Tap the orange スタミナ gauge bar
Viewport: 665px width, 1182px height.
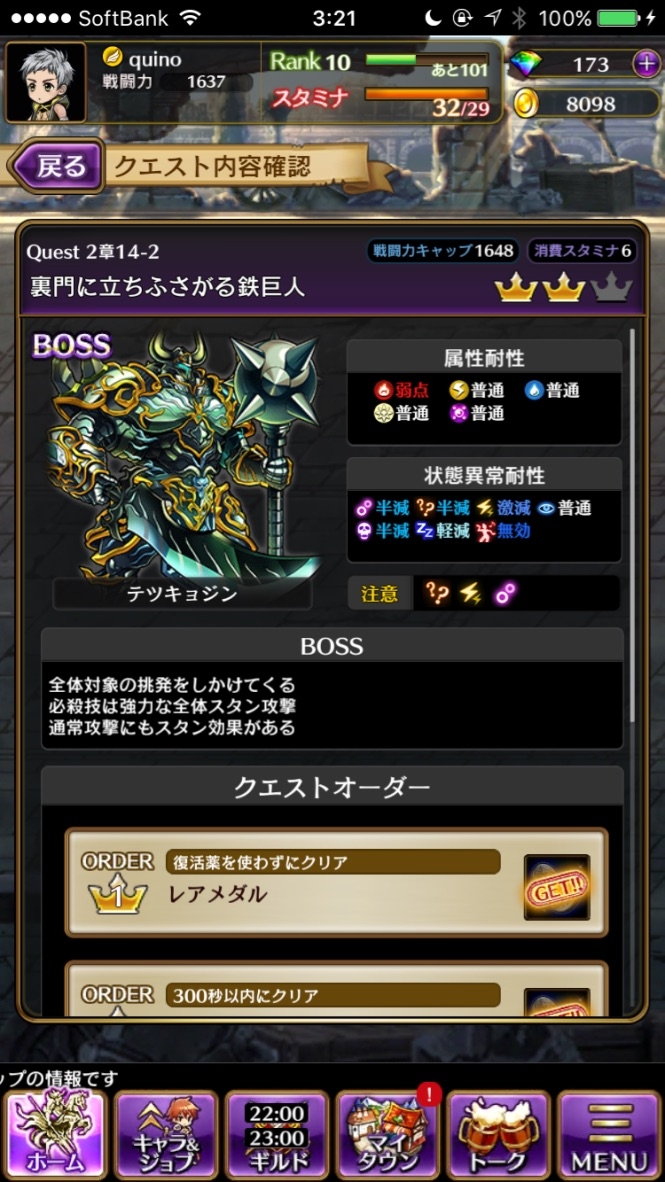tap(426, 94)
